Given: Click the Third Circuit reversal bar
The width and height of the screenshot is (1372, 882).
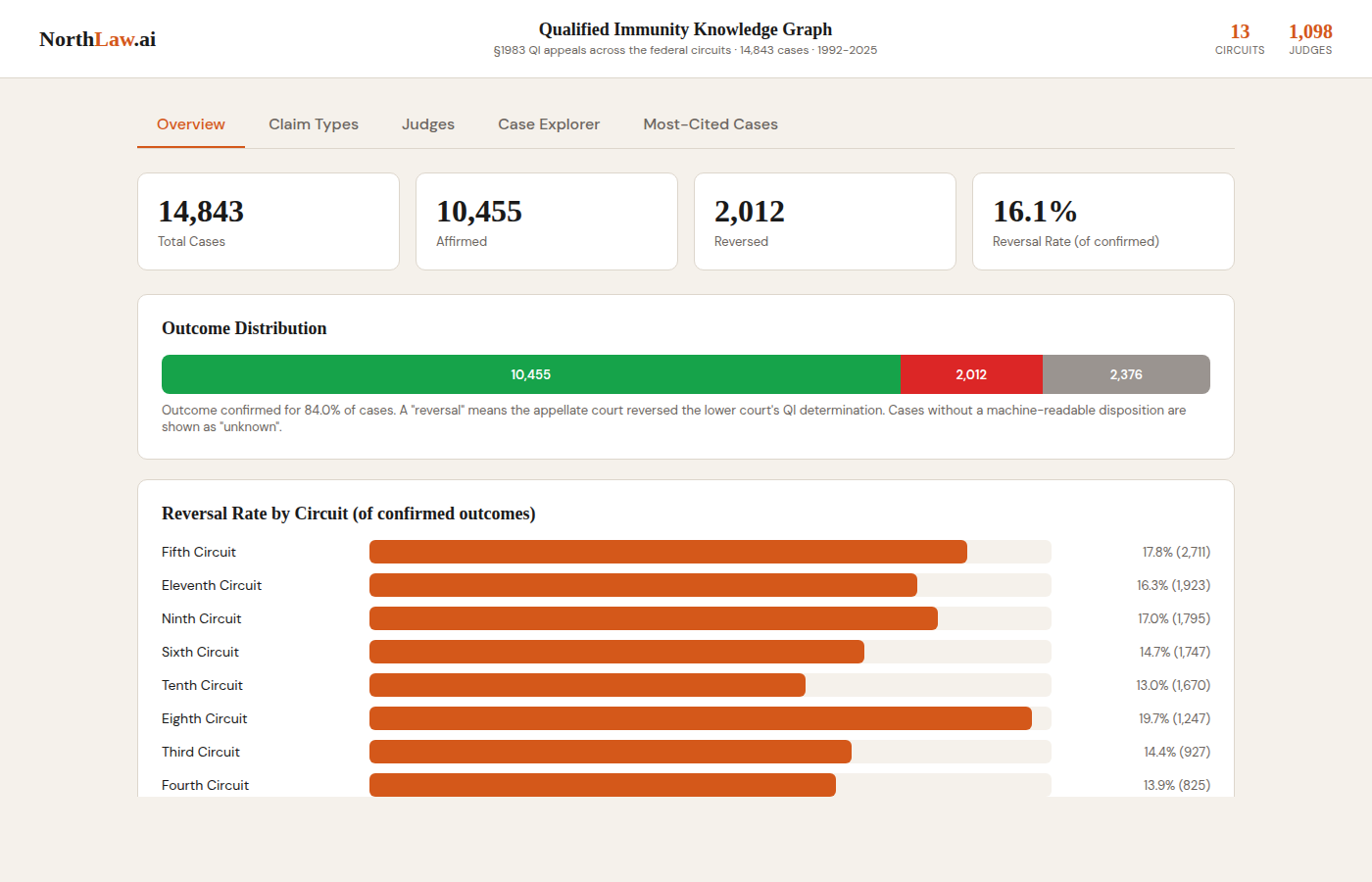Looking at the screenshot, I should click(x=611, y=752).
